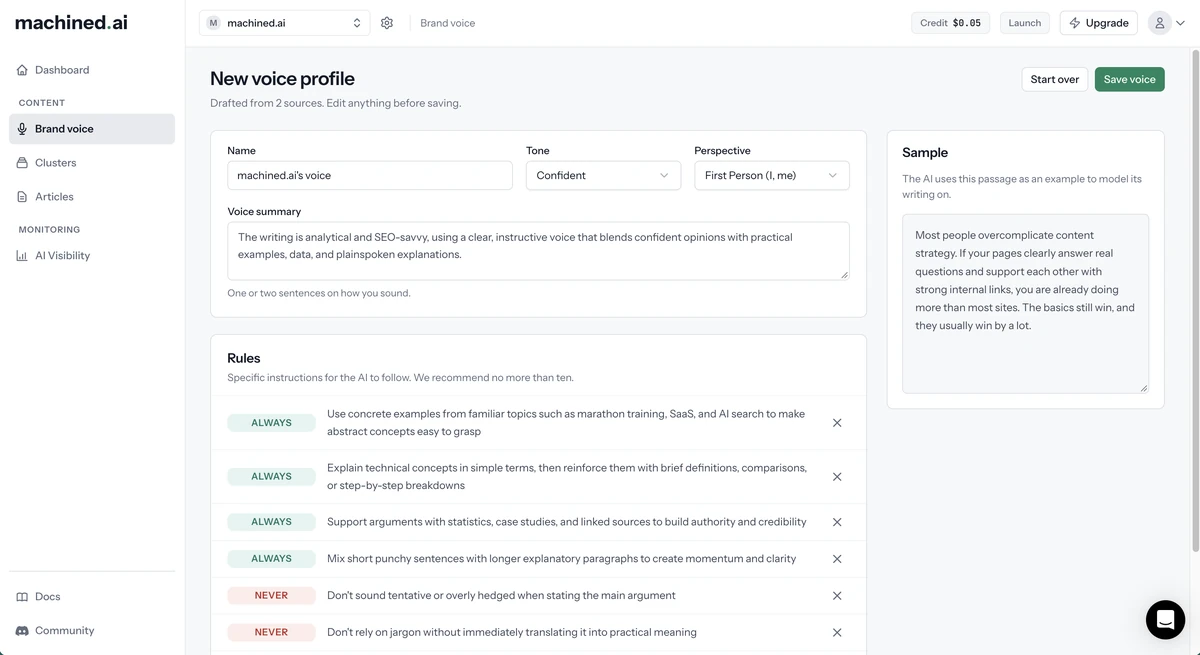
Task: Click the Name input field
Action: coord(370,175)
